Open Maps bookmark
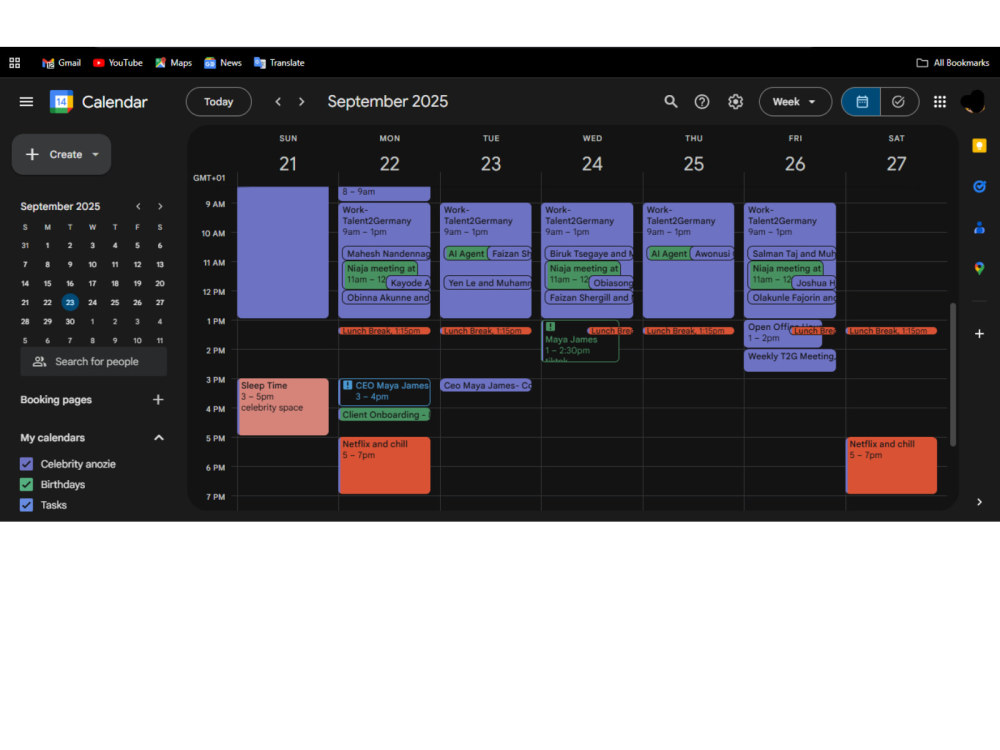 (x=173, y=62)
